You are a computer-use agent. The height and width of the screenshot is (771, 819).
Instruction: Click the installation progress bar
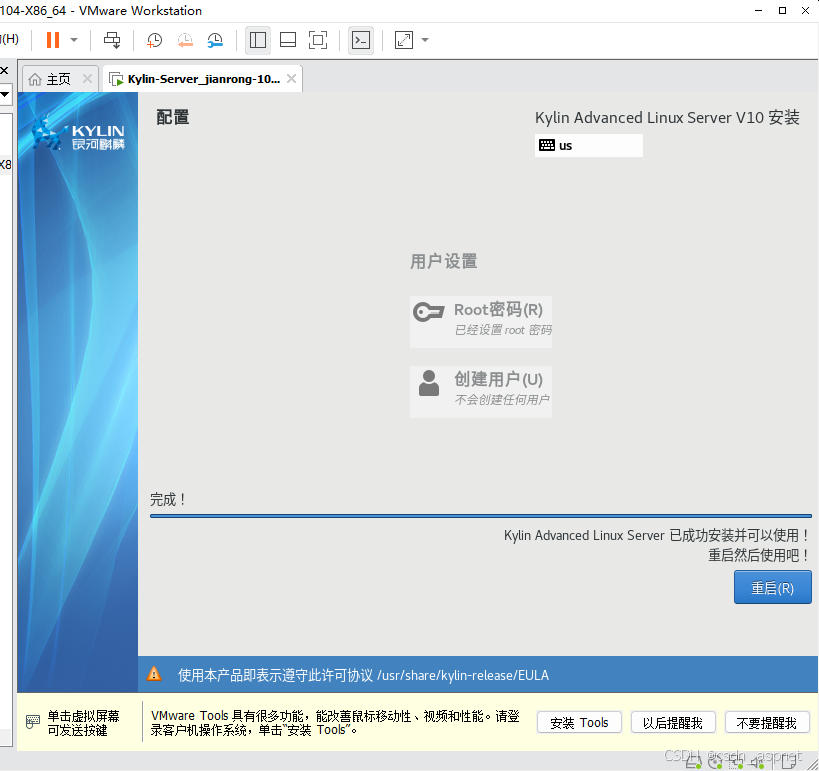481,516
